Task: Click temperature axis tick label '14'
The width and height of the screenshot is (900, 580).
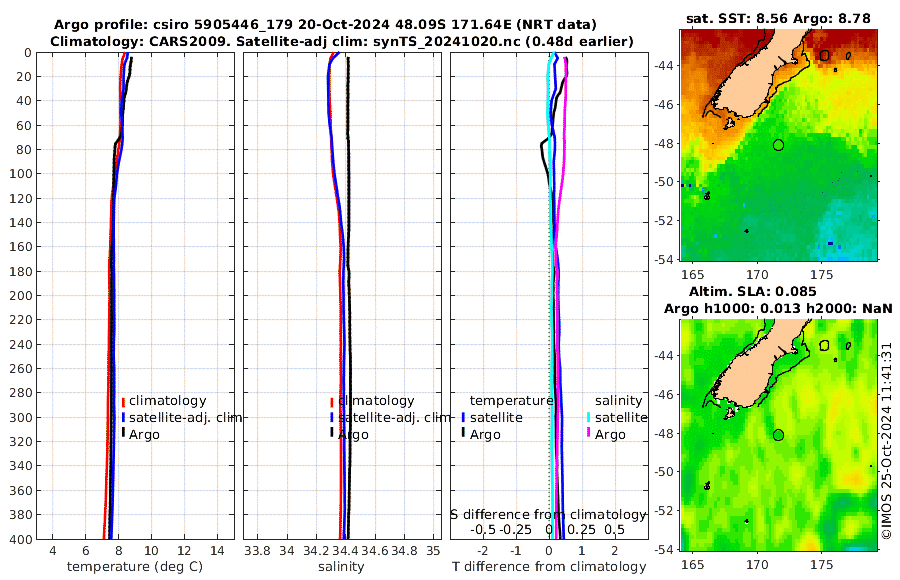Action: click(217, 551)
